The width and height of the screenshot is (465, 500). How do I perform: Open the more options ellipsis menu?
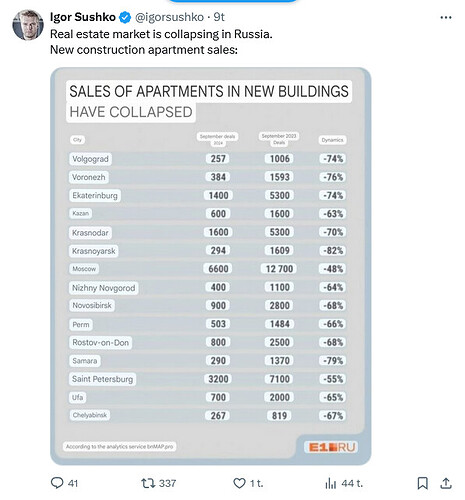pos(446,17)
